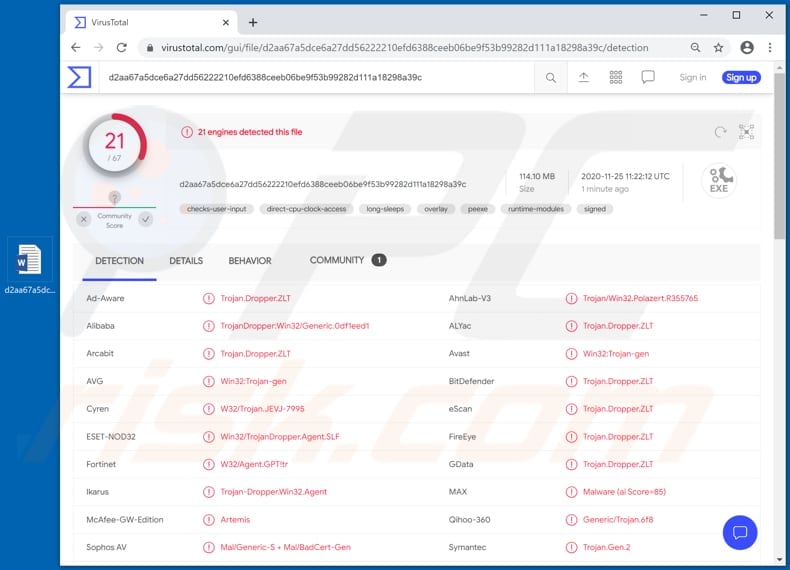Click the direct-cpu-clock-access tag
This screenshot has width=790, height=570.
tap(306, 209)
